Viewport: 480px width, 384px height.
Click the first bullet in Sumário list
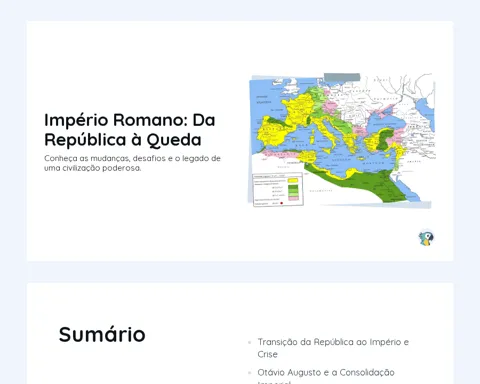(x=250, y=342)
